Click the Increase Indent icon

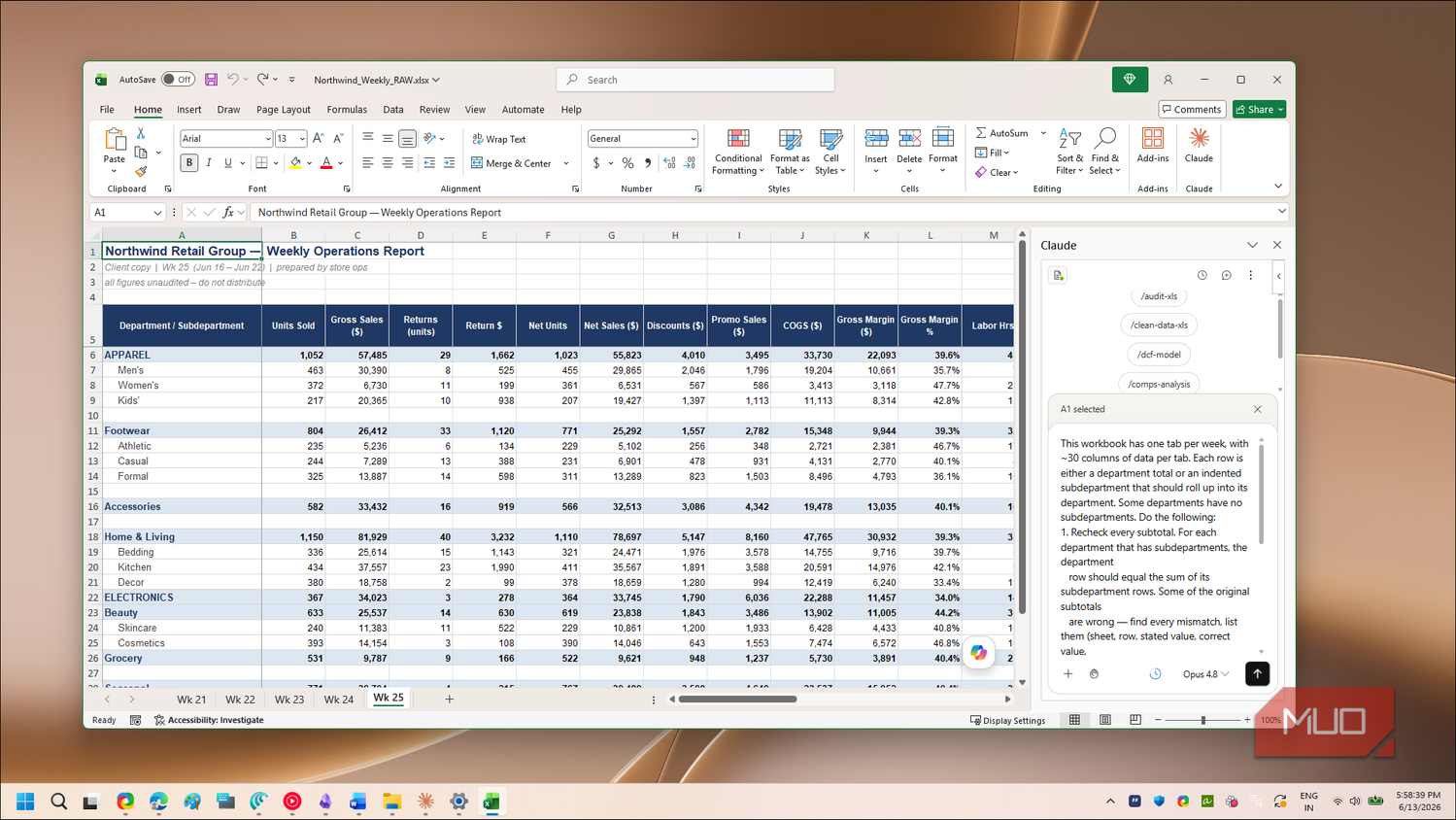point(449,163)
